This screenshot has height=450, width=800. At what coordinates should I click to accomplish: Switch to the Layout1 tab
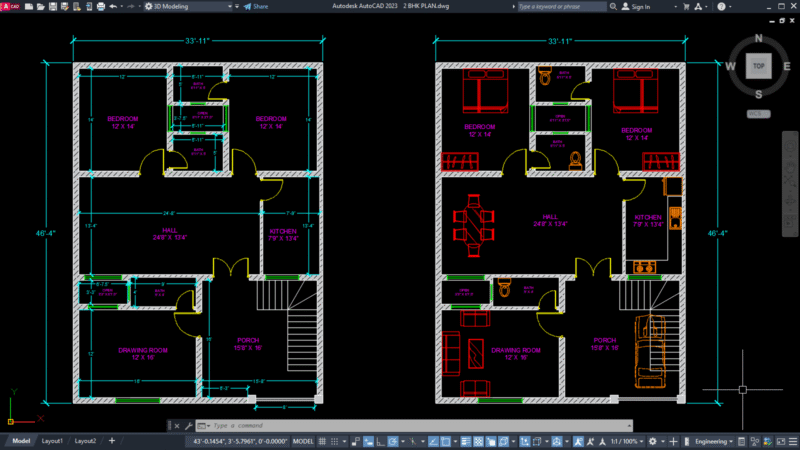[52, 441]
